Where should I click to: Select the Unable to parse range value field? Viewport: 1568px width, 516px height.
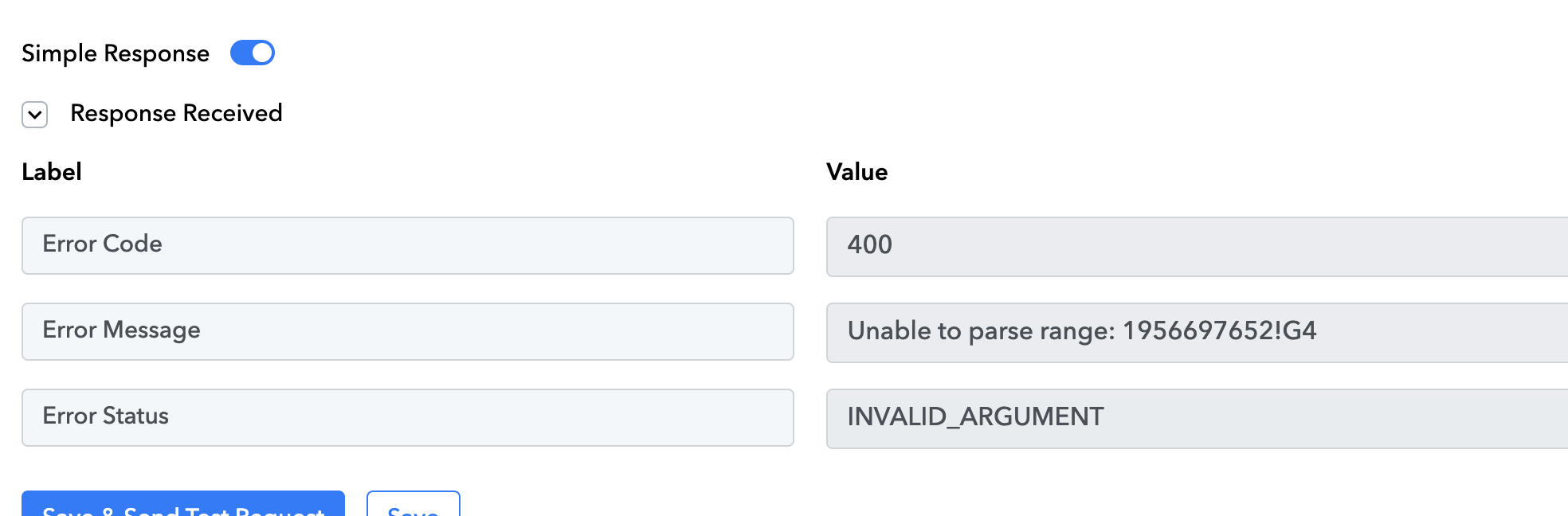pyautogui.click(x=1197, y=333)
